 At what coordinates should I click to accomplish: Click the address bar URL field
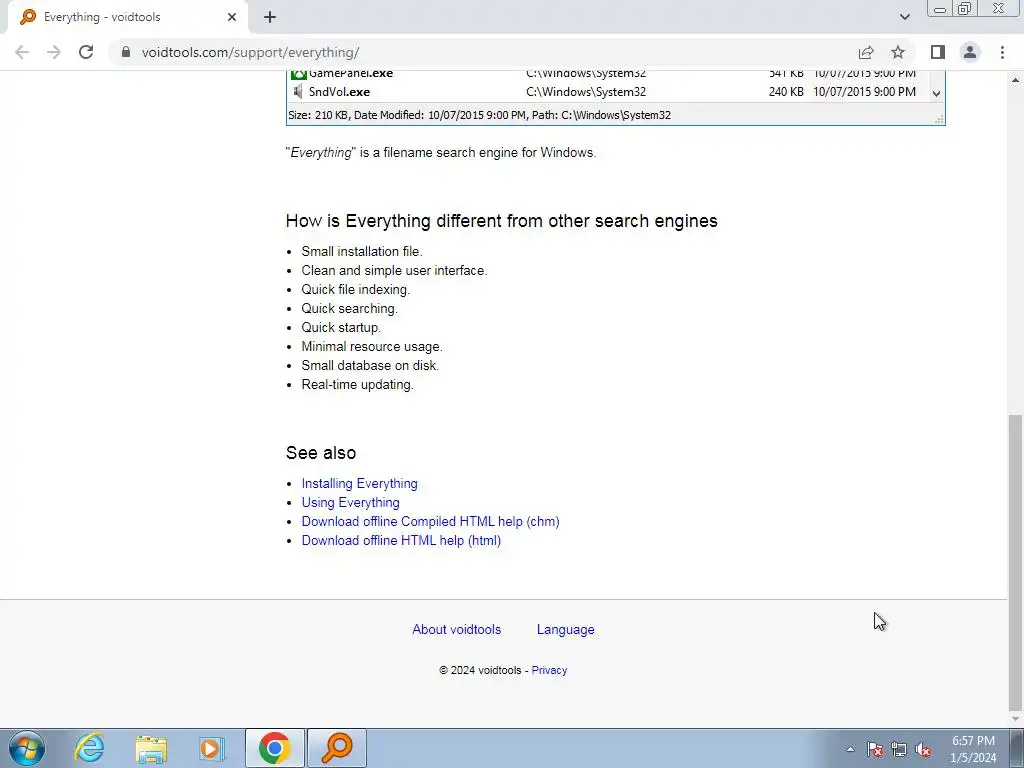(x=483, y=52)
